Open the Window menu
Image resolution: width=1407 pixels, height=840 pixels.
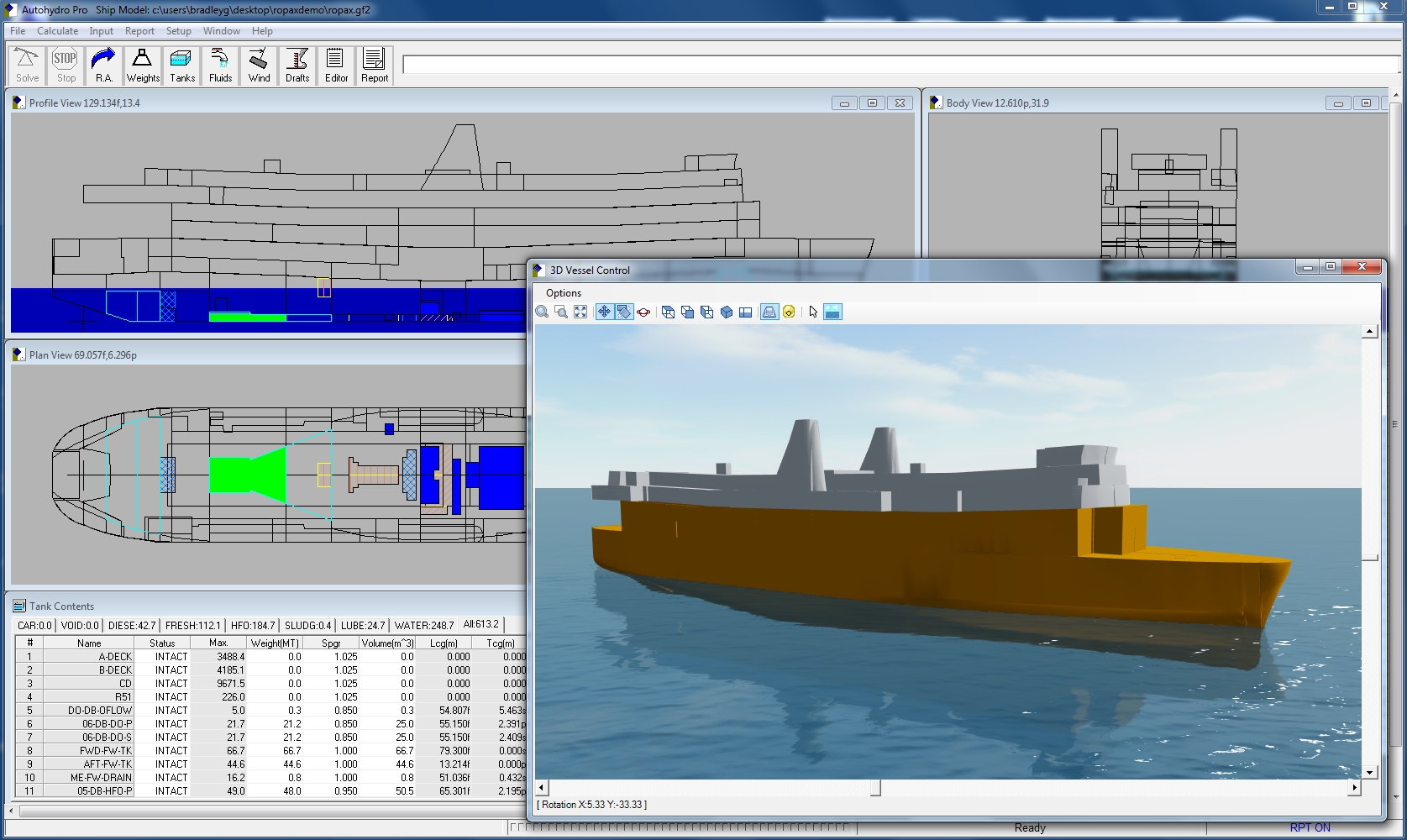tap(222, 31)
